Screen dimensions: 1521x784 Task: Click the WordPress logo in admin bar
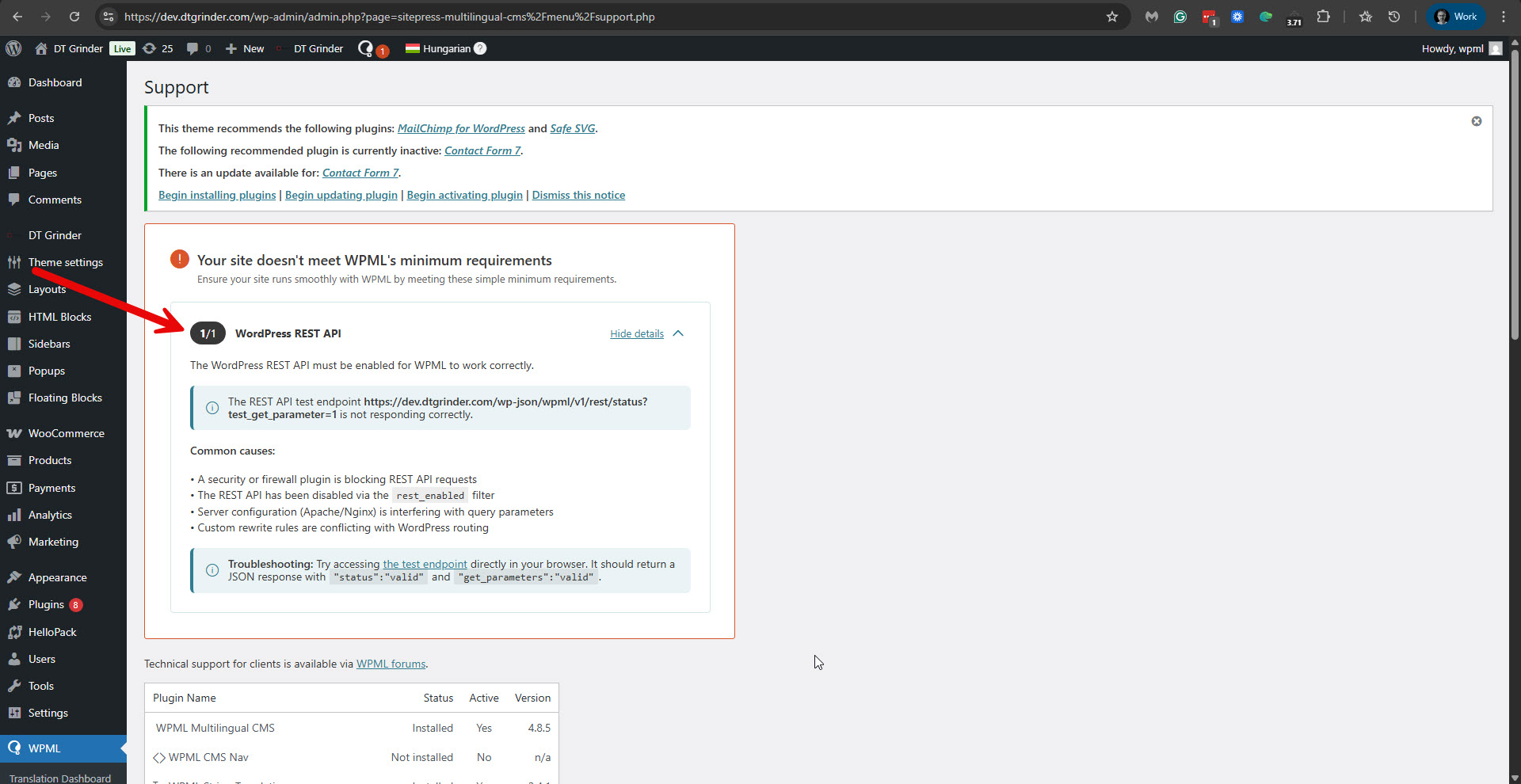coord(13,48)
